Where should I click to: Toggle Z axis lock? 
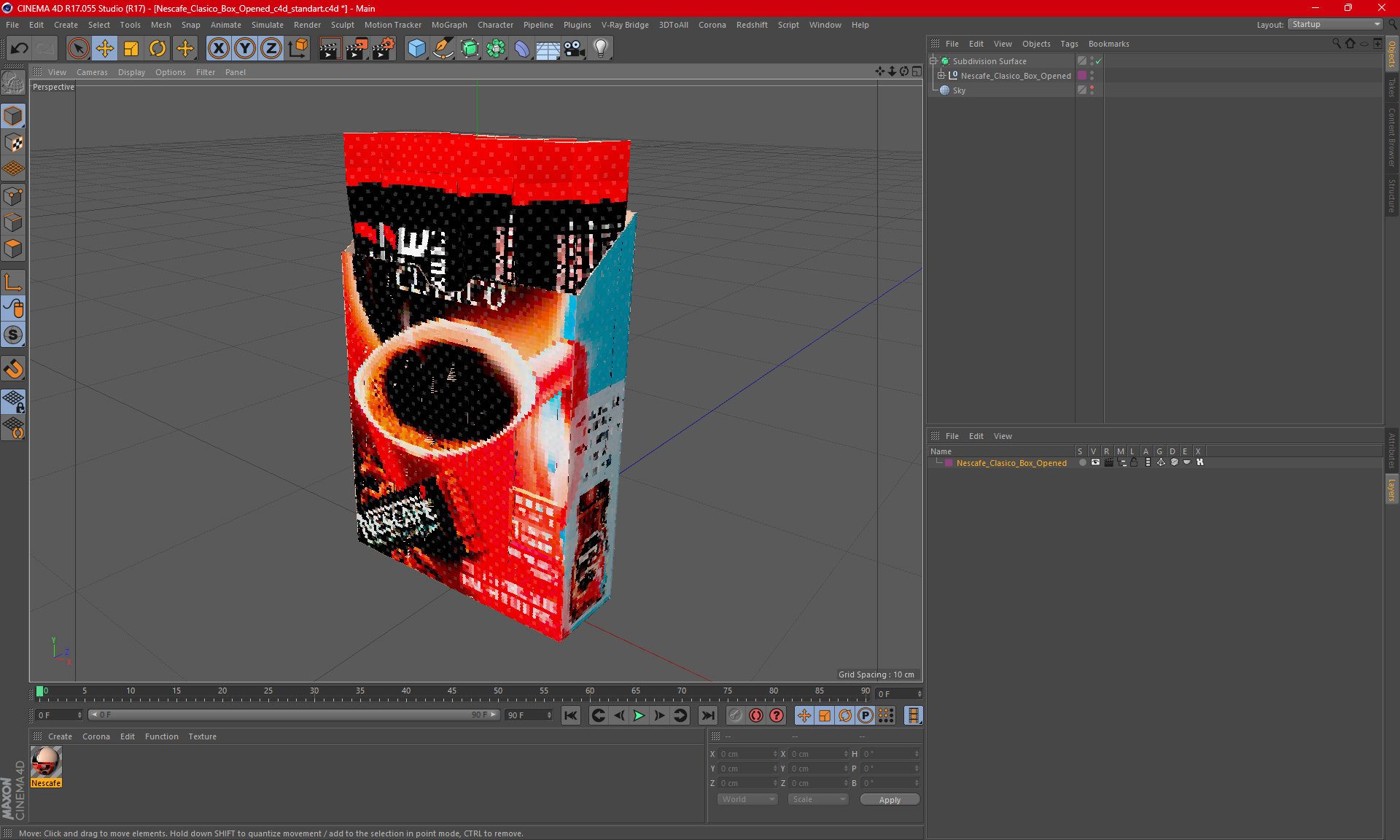271,48
